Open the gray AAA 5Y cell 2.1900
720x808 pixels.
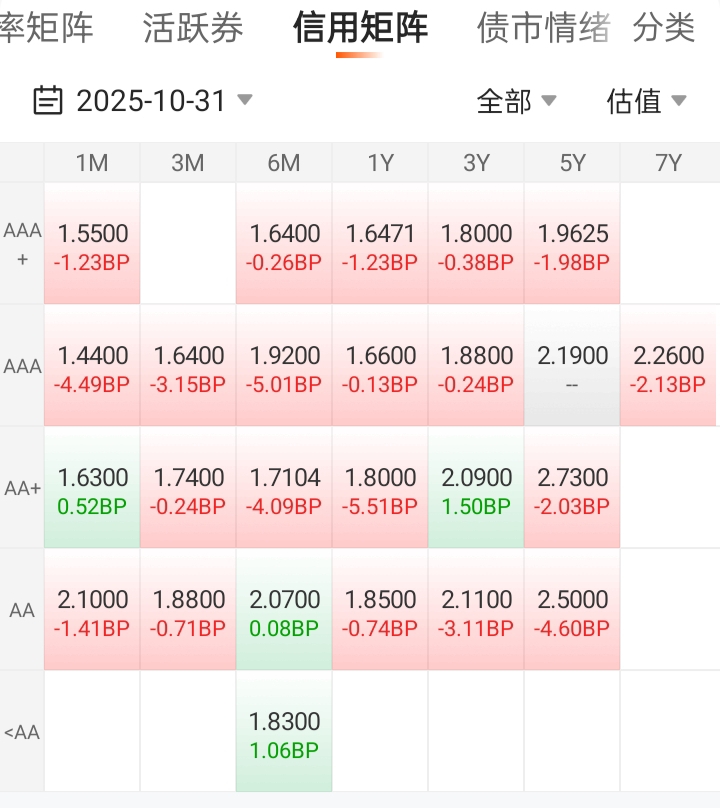click(572, 367)
